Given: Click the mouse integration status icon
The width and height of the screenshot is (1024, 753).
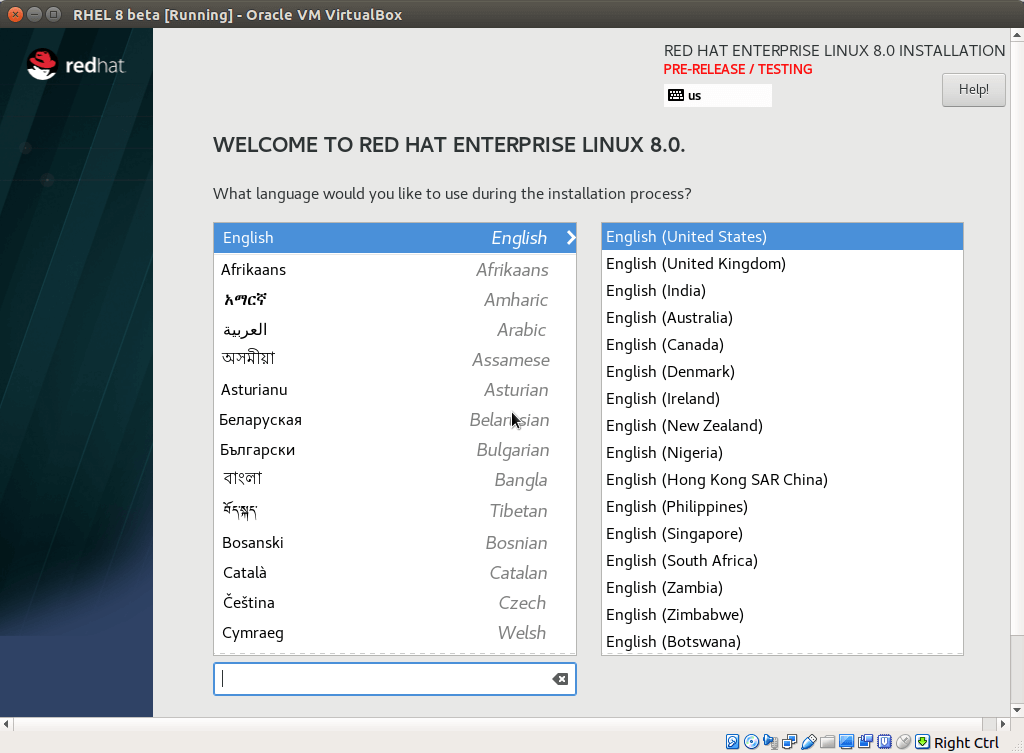Looking at the screenshot, I should (x=904, y=742).
